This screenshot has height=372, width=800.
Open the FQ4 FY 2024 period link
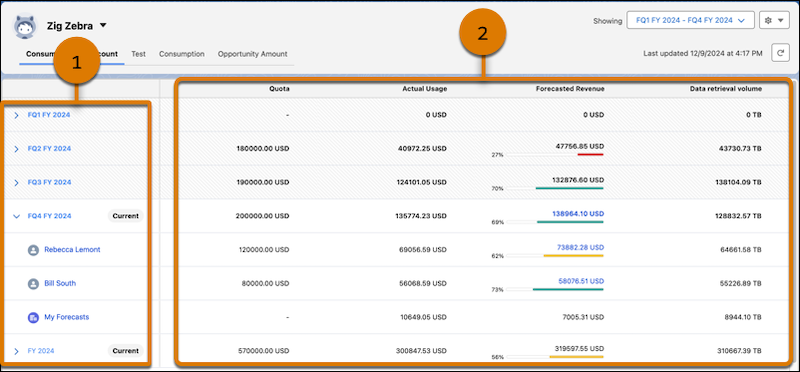49,216
